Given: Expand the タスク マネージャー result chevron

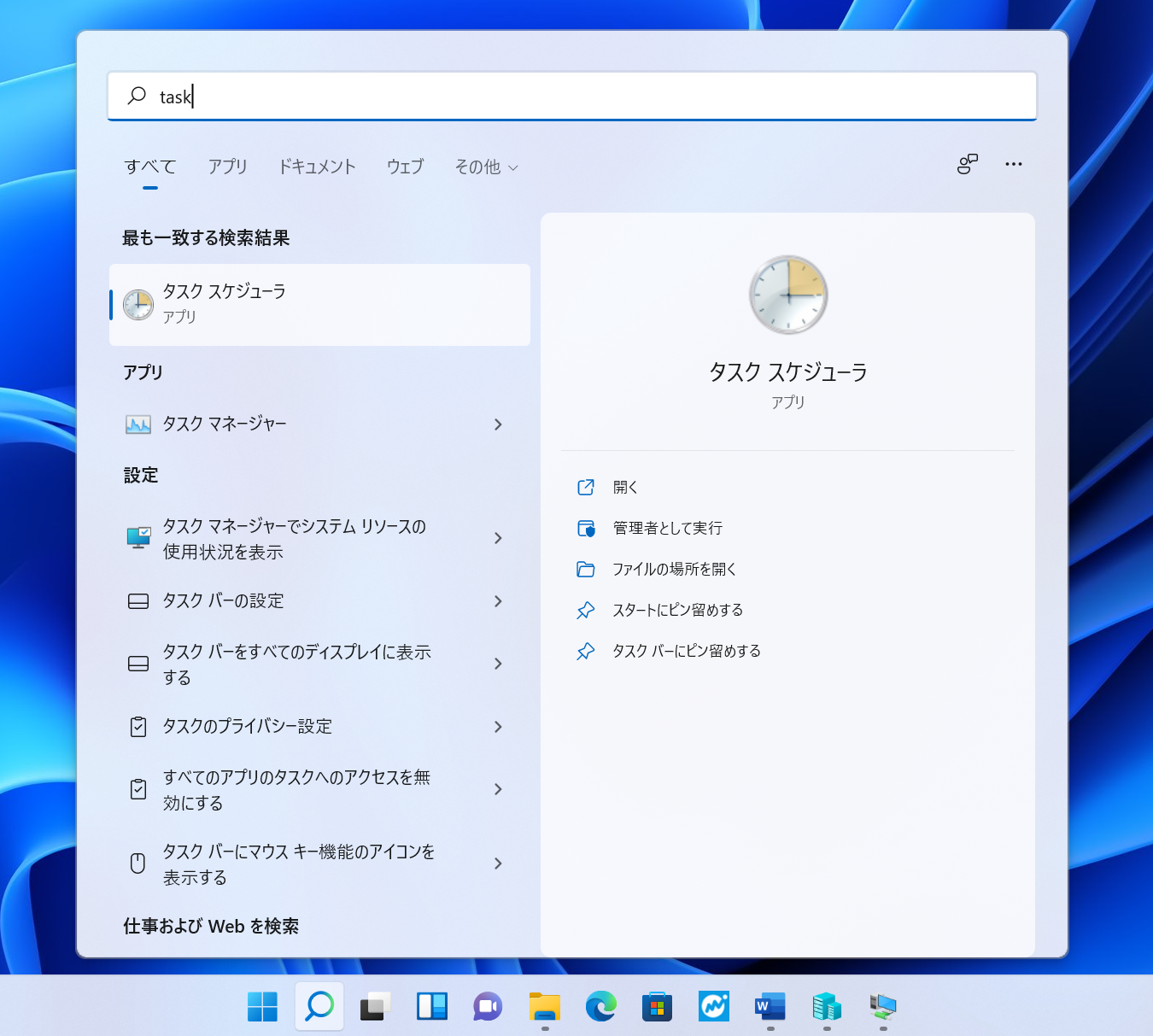Looking at the screenshot, I should coord(498,424).
